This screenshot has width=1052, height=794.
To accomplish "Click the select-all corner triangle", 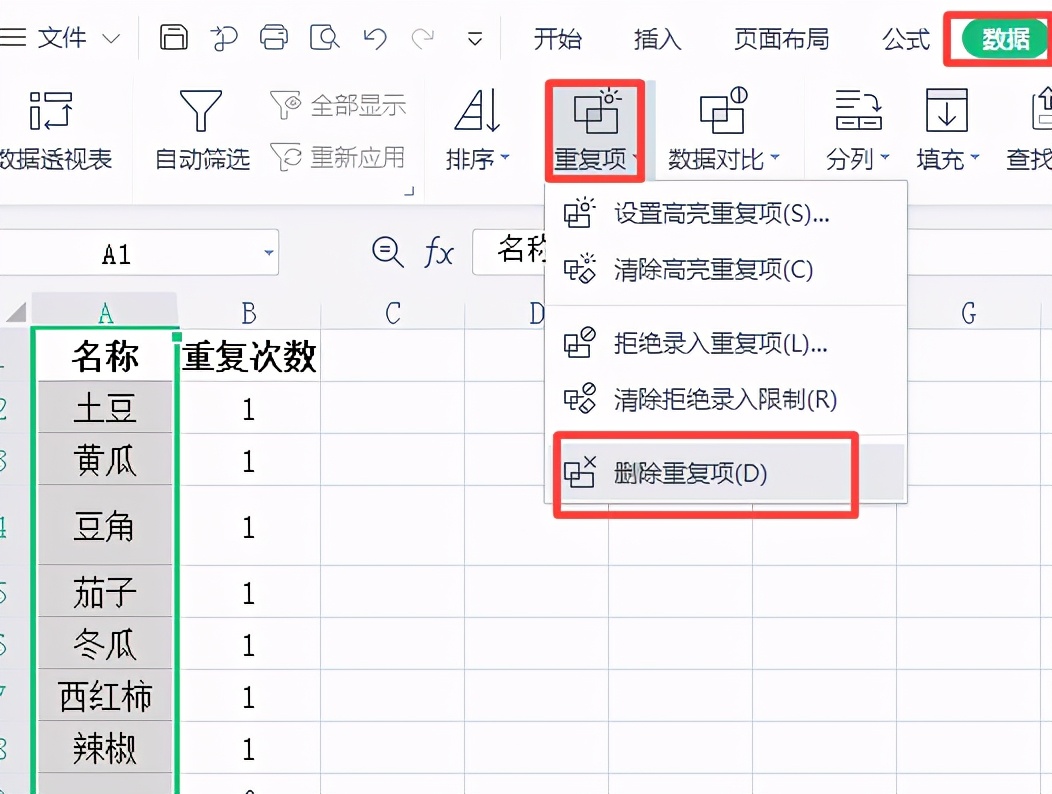I will pyautogui.click(x=16, y=312).
